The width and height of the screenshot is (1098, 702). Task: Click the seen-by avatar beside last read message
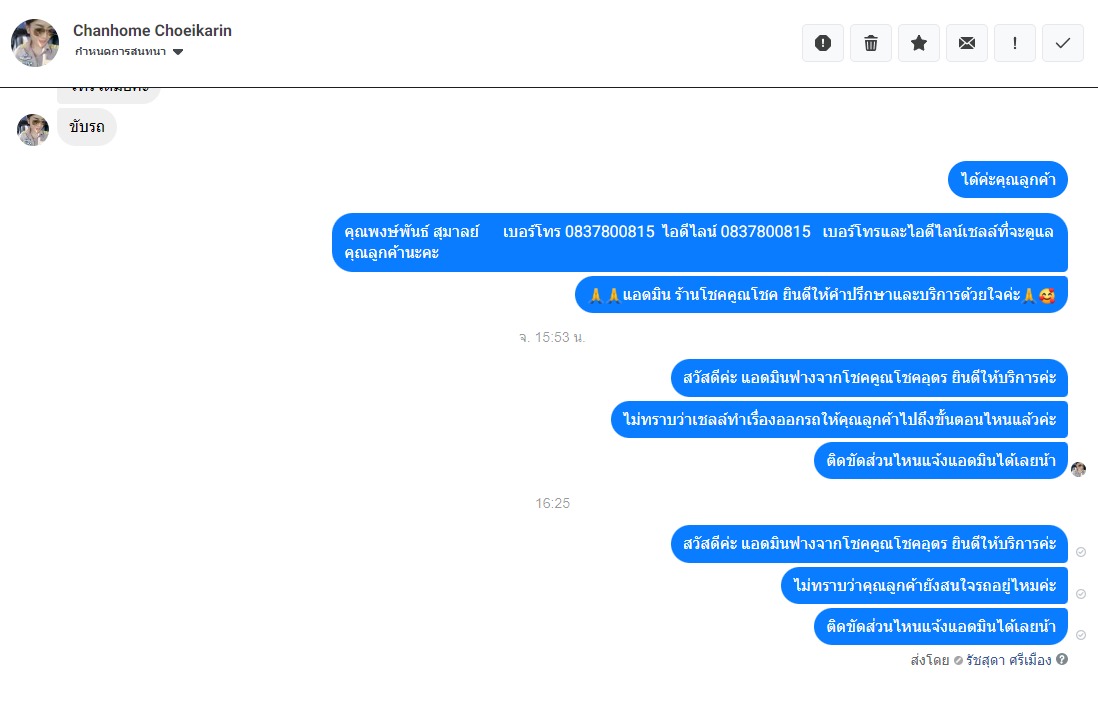[x=1078, y=469]
